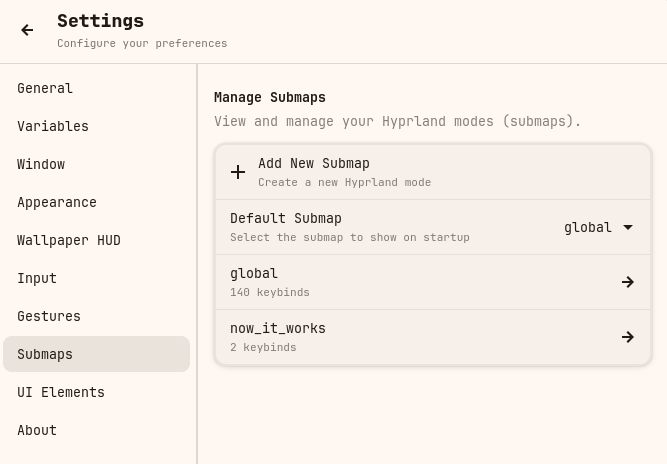Open the Gestures settings page
The width and height of the screenshot is (667, 464).
tap(49, 316)
